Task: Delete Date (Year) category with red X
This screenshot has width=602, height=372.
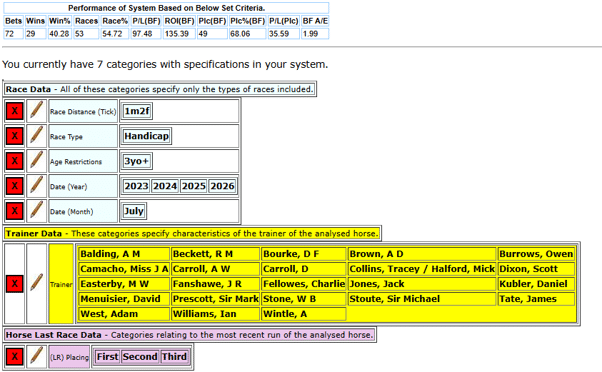Action: point(15,186)
